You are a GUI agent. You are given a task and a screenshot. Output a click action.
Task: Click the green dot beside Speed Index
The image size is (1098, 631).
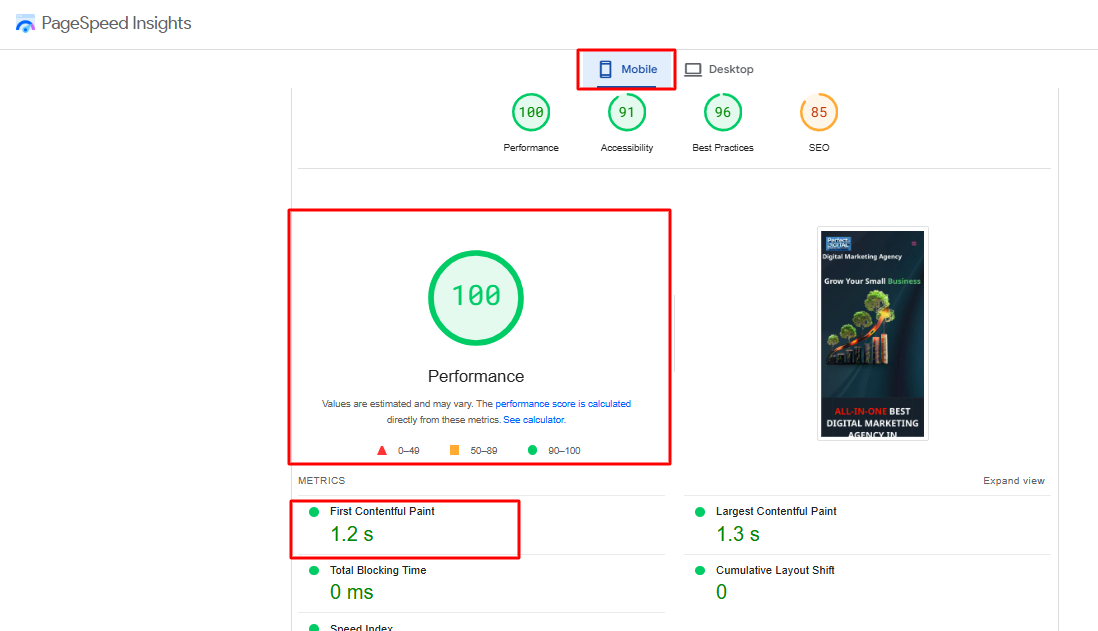[x=314, y=628]
